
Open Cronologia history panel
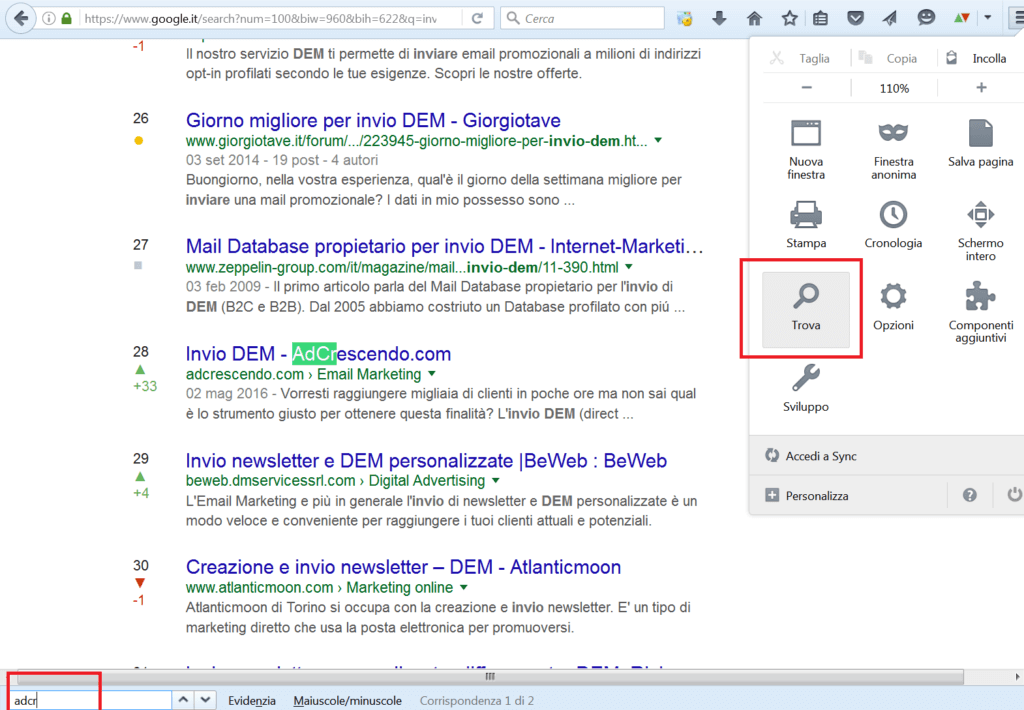[x=893, y=224]
